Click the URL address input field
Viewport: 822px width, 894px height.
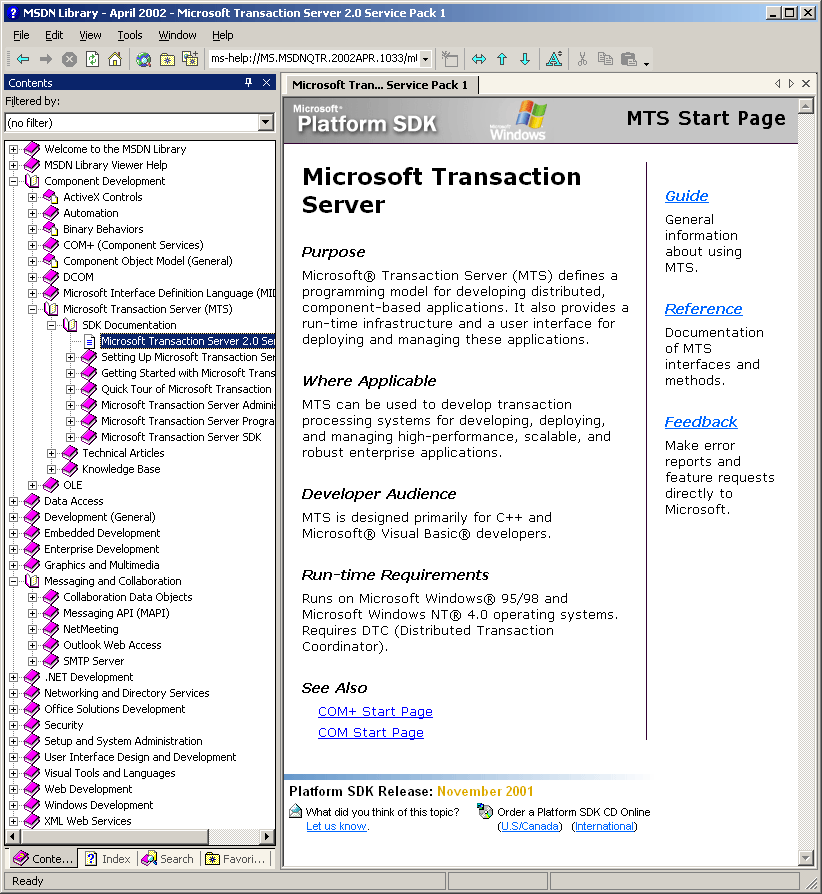314,59
